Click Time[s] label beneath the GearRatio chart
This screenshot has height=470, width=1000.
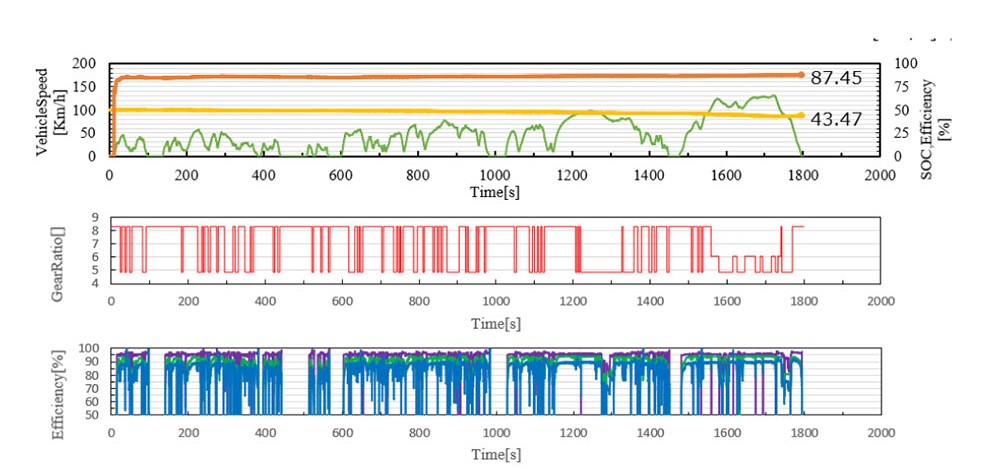pos(496,323)
